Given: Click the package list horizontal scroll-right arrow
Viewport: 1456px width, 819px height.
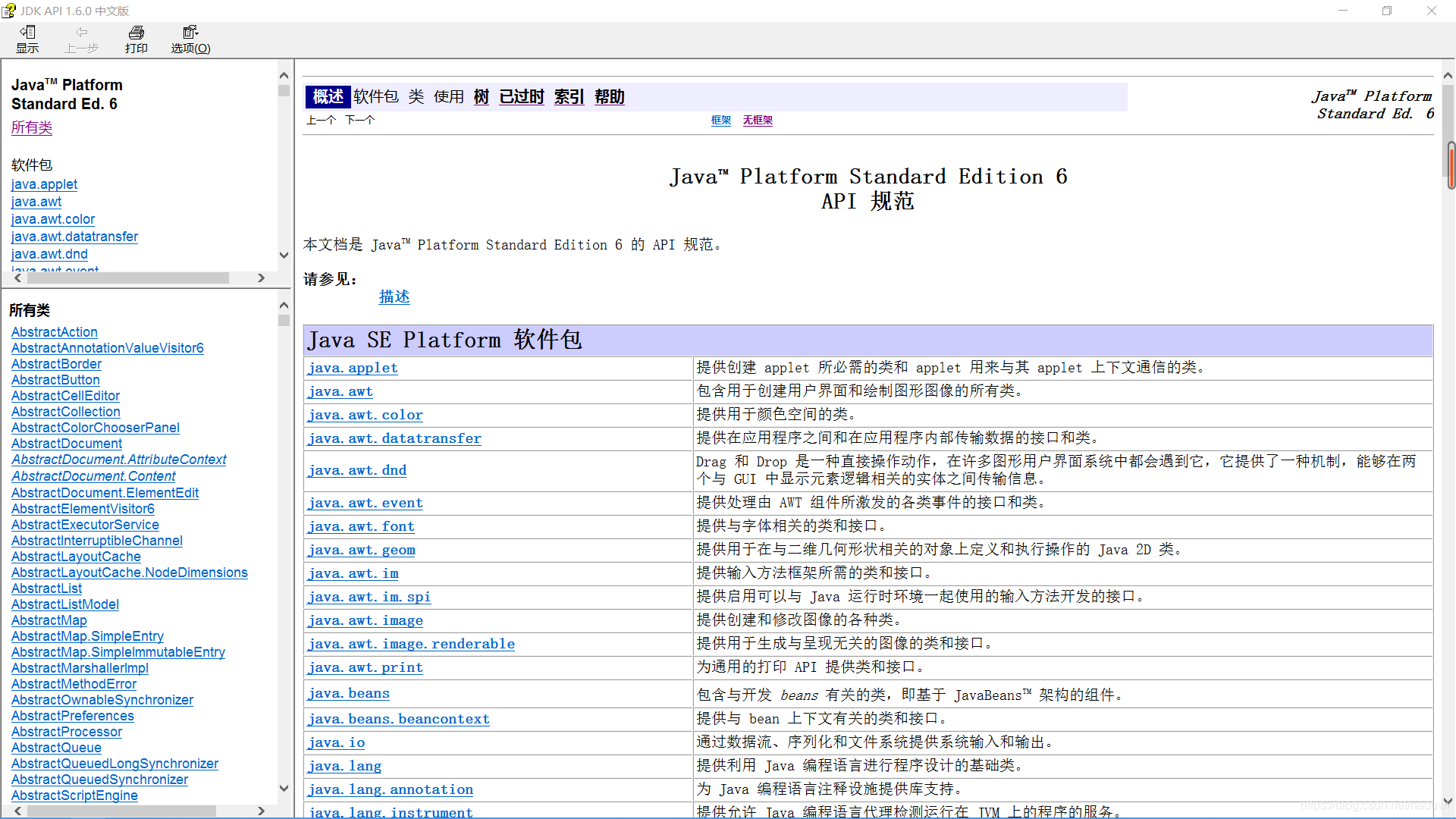Looking at the screenshot, I should 261,278.
